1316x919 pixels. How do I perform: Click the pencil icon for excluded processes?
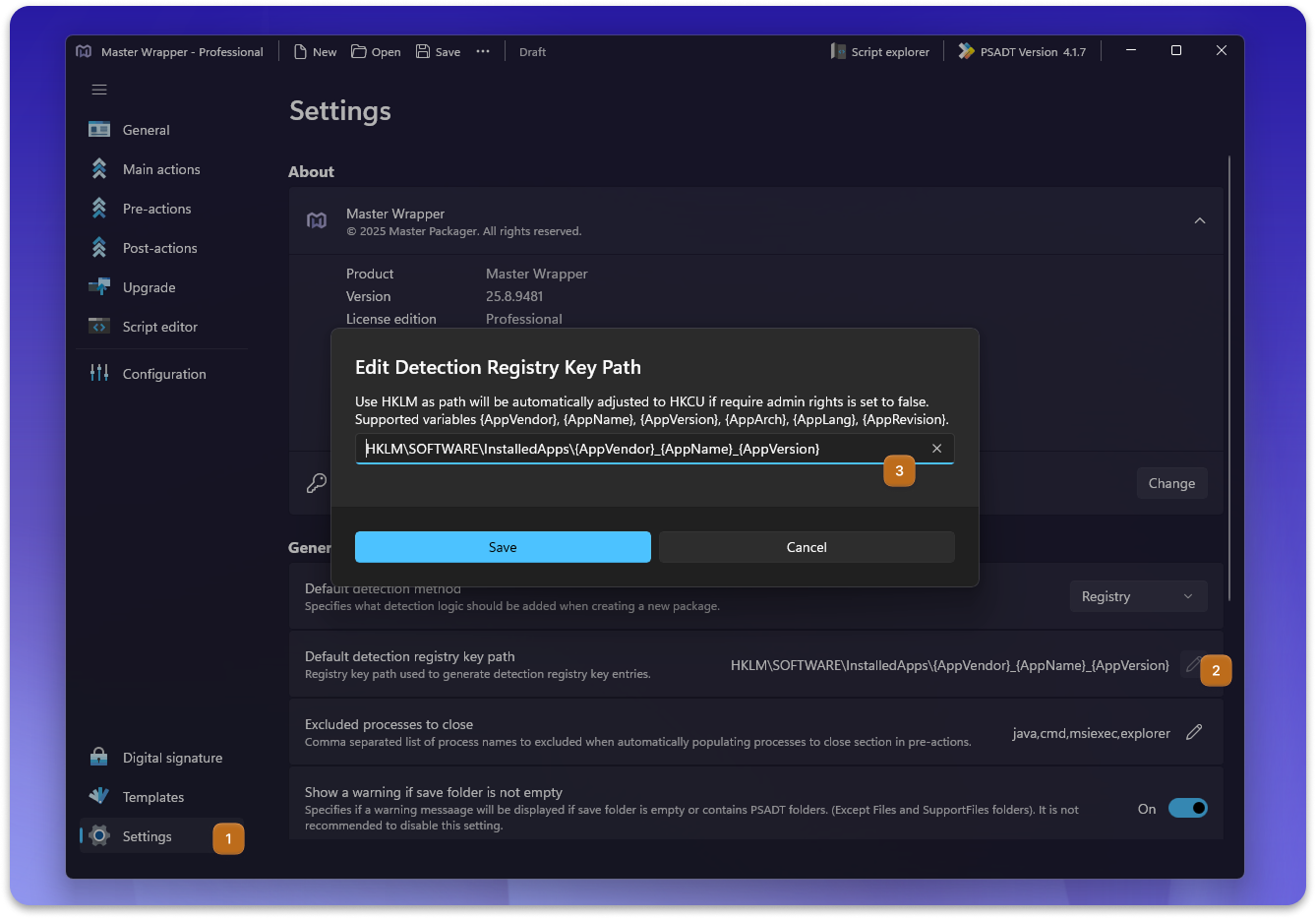point(1194,732)
